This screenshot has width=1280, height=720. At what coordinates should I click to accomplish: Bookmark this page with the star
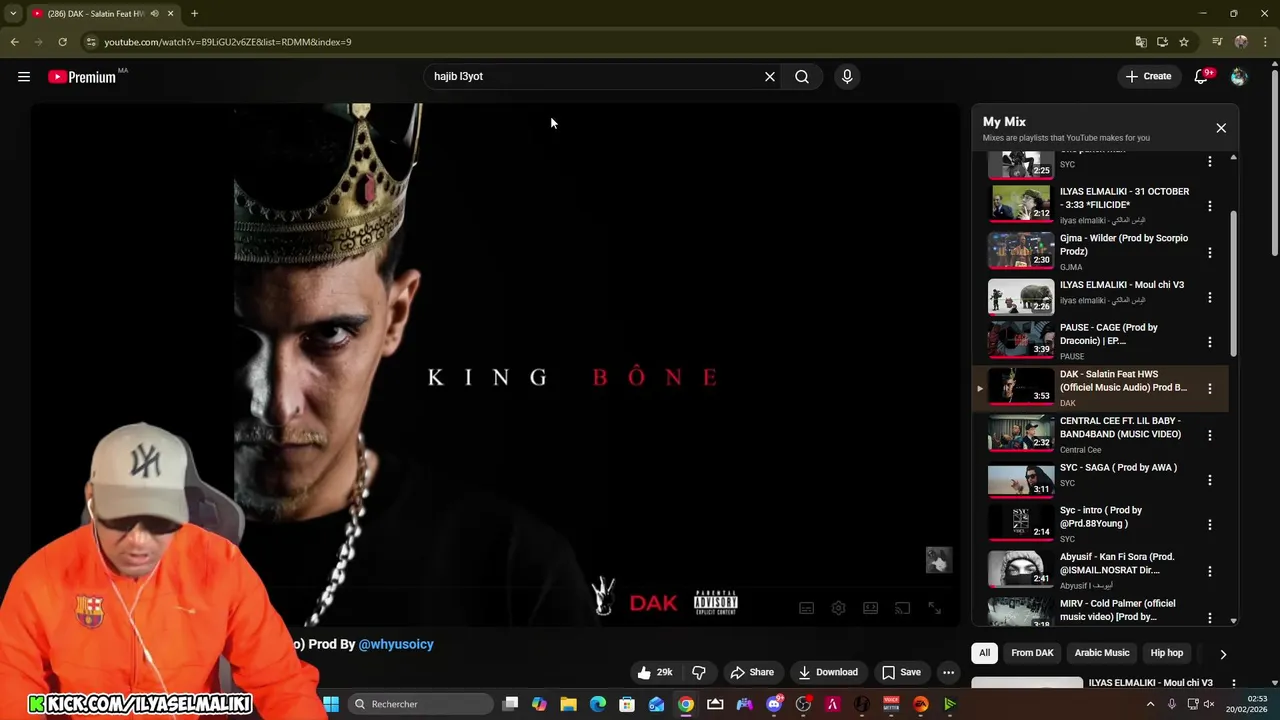(1184, 42)
